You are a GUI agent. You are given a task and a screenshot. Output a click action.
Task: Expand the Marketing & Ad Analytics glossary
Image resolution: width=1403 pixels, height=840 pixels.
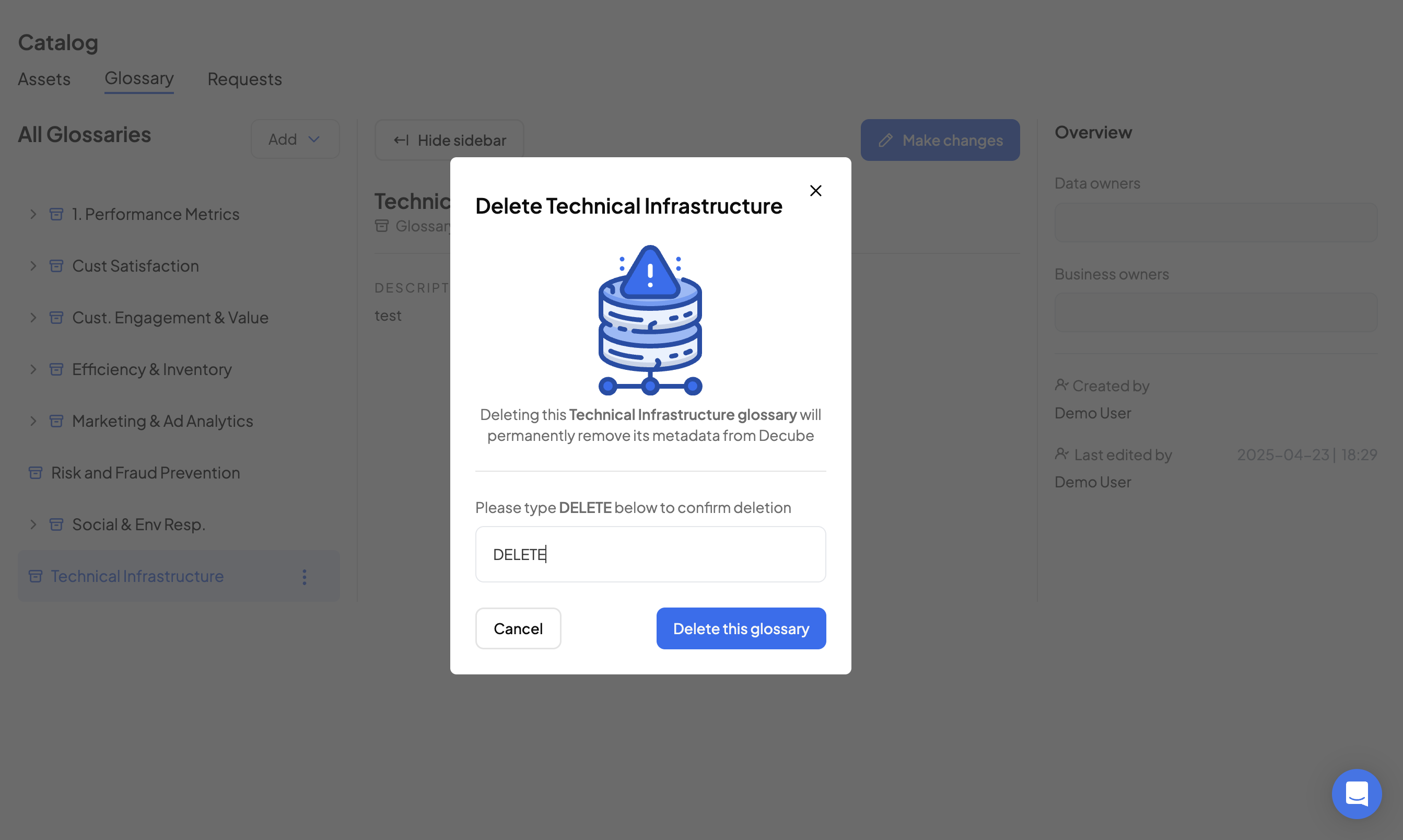pos(33,421)
